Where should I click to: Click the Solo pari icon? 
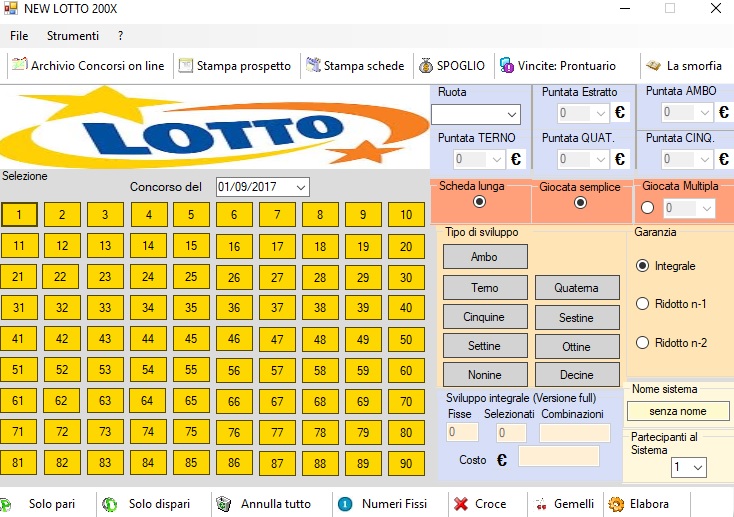6,504
